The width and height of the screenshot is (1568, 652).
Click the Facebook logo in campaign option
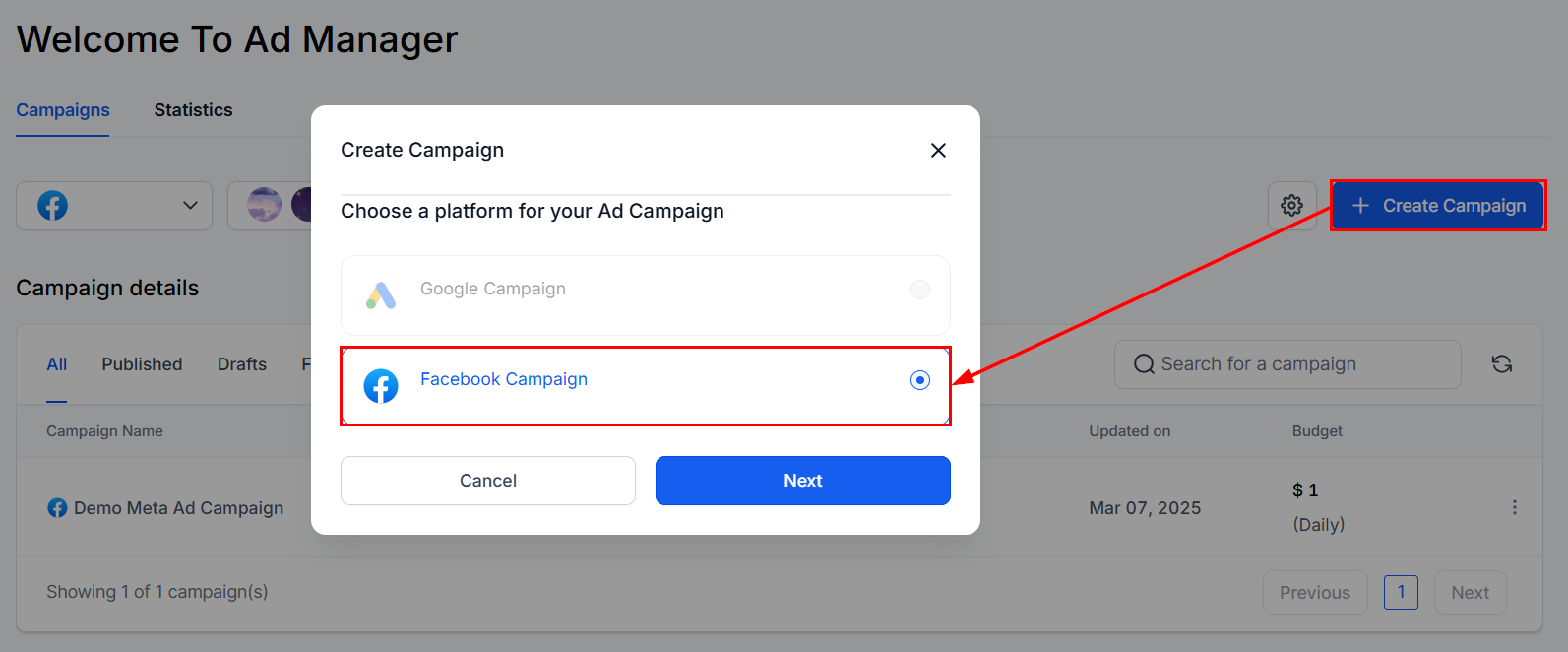click(x=381, y=386)
